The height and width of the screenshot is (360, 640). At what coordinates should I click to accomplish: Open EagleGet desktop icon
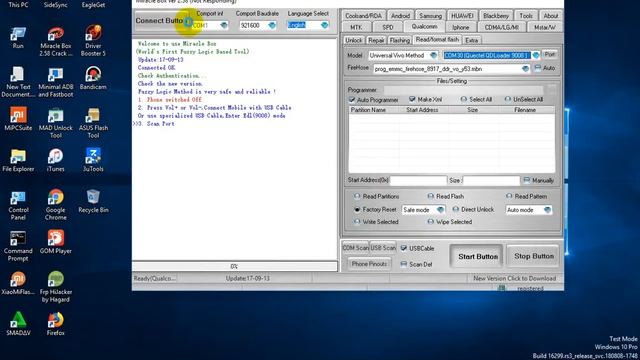point(93,5)
